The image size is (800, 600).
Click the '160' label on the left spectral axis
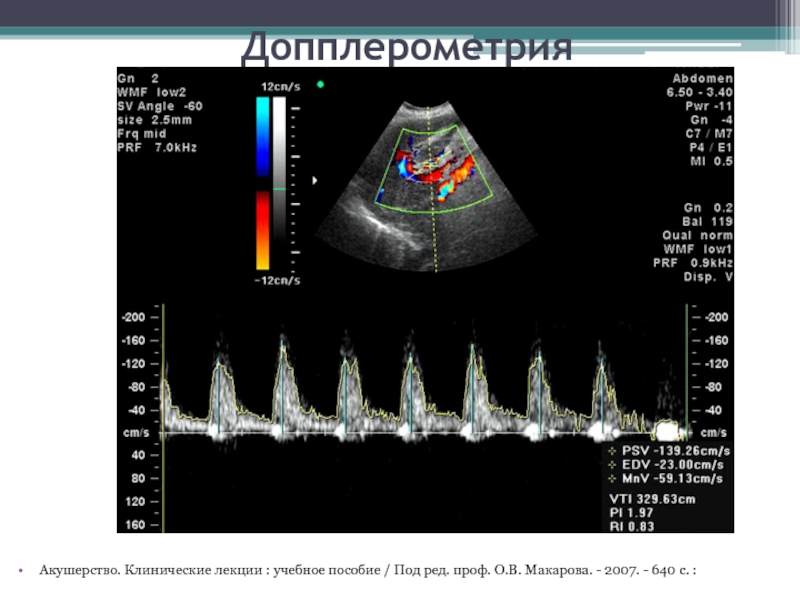135,524
